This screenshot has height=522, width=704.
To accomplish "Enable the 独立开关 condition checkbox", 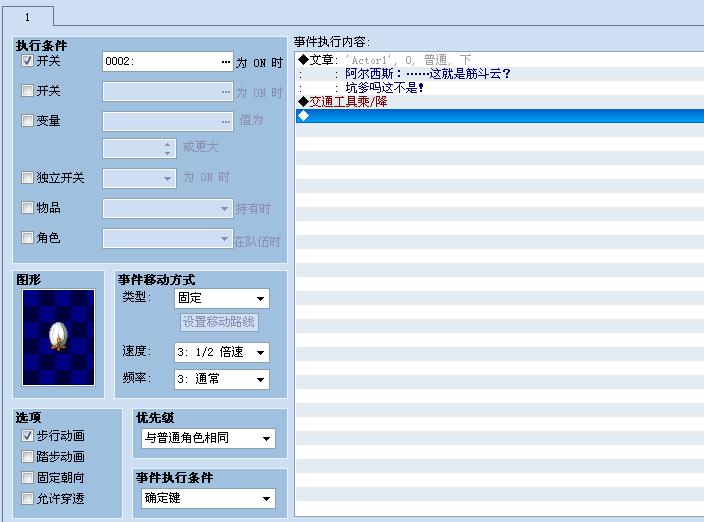I will pyautogui.click(x=27, y=177).
